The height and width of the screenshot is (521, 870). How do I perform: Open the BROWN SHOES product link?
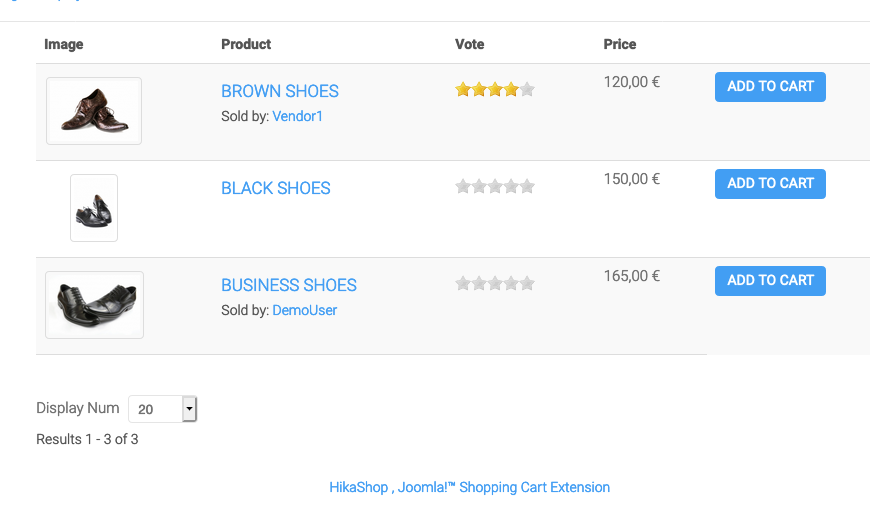coord(280,91)
